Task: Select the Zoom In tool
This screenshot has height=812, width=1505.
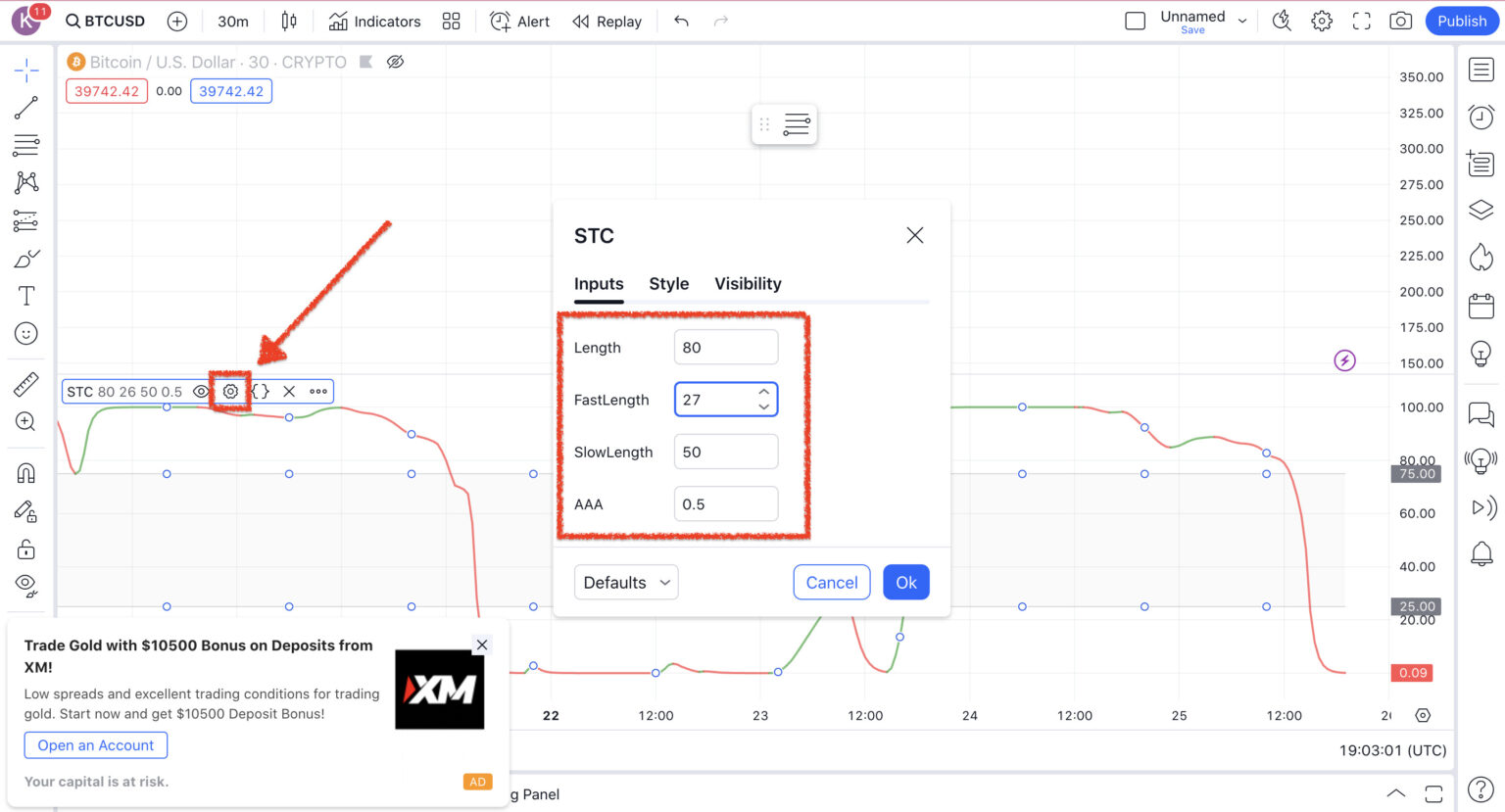Action: click(25, 421)
